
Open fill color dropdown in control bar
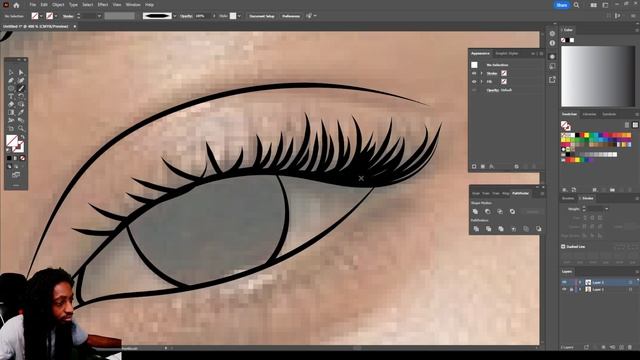pos(41,16)
